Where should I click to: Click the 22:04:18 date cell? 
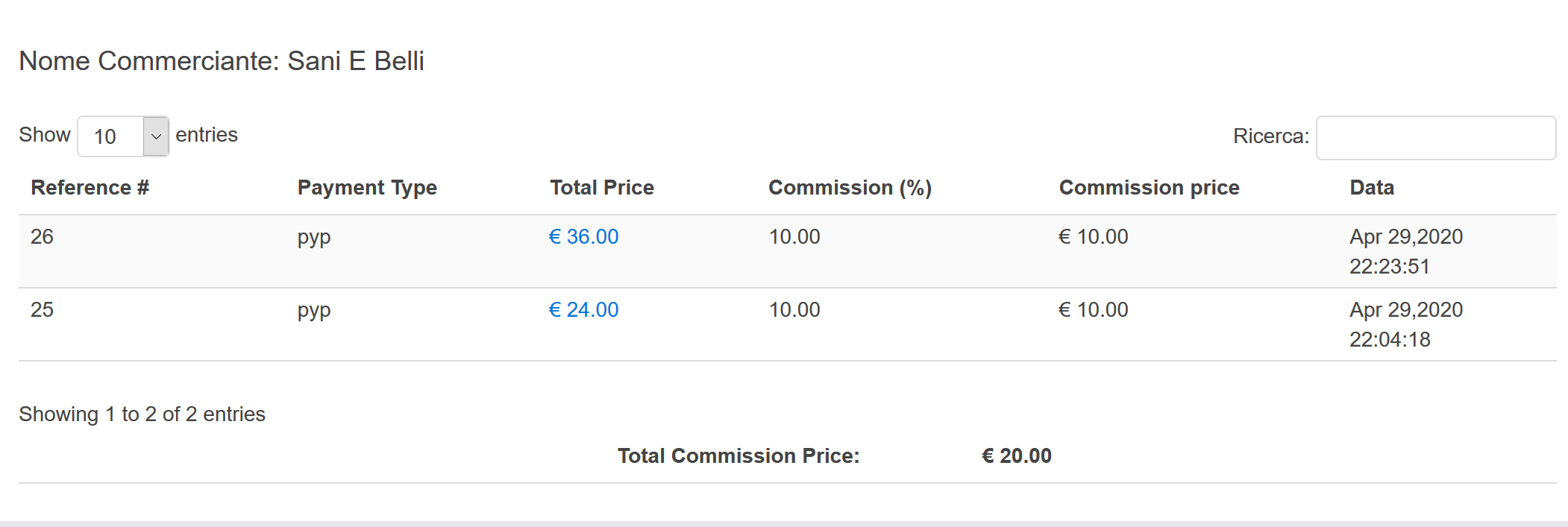[x=1389, y=340]
